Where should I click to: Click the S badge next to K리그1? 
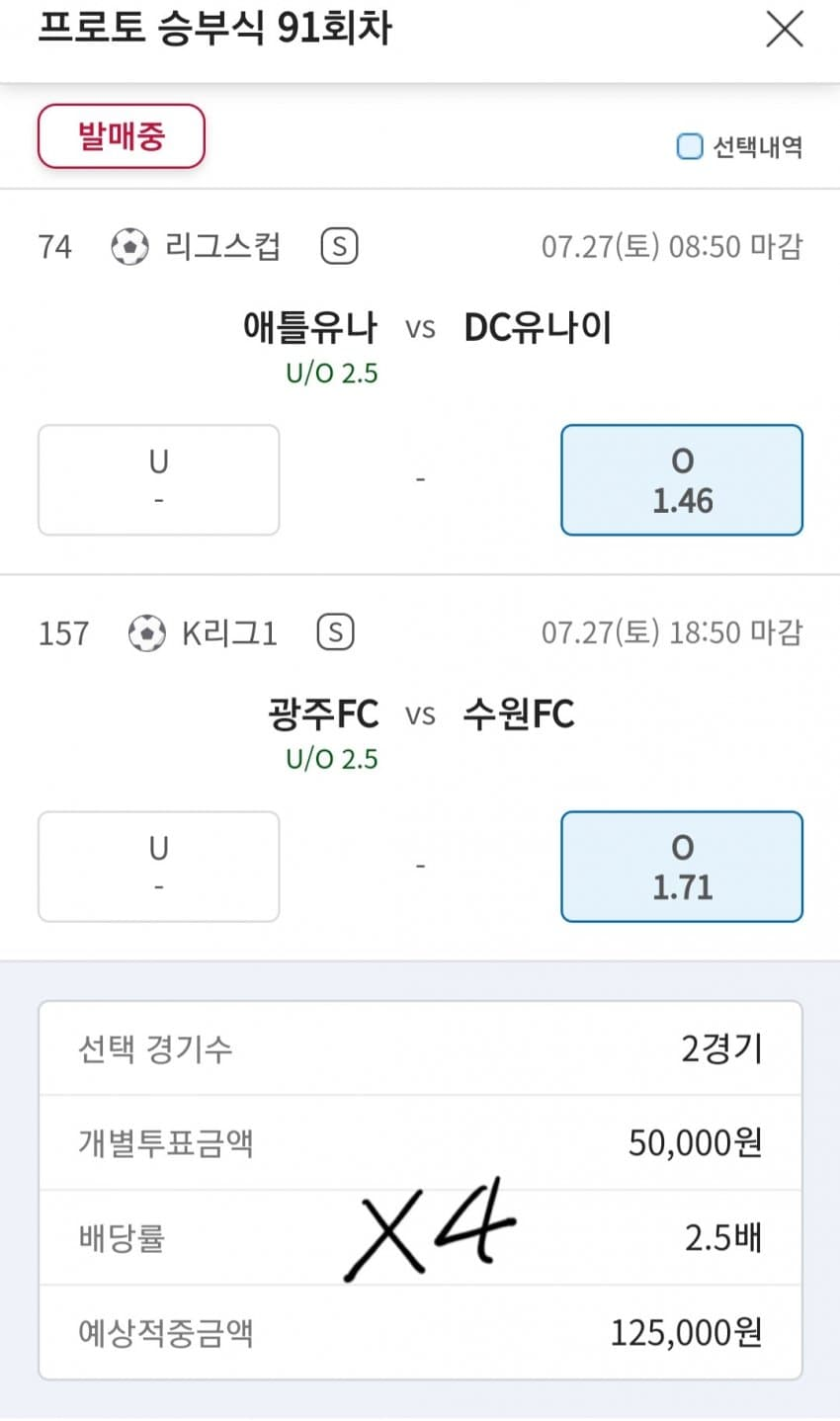pyautogui.click(x=335, y=632)
